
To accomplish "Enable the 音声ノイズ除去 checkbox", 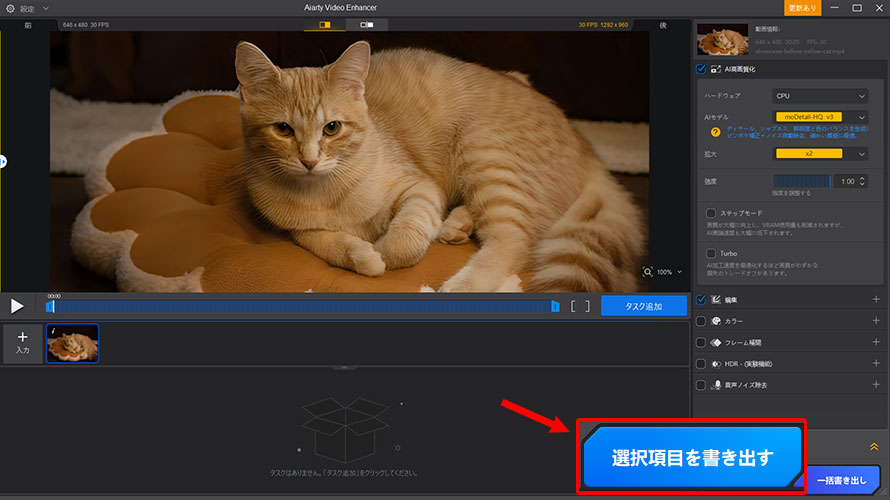I will (701, 385).
